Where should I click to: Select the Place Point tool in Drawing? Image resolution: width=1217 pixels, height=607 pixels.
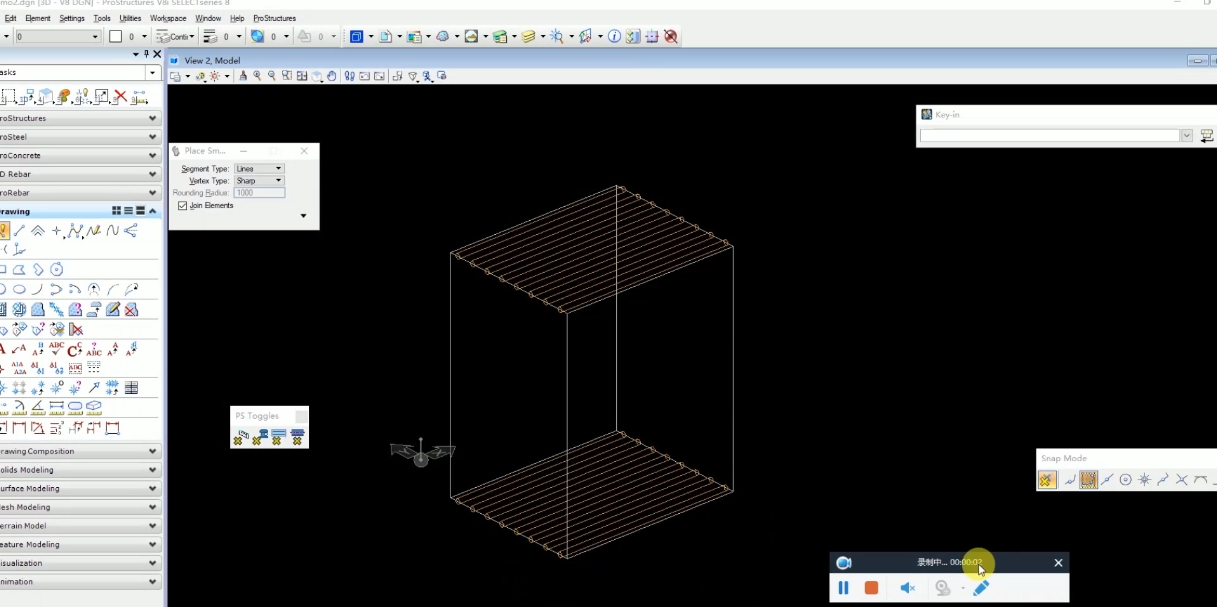[56, 231]
